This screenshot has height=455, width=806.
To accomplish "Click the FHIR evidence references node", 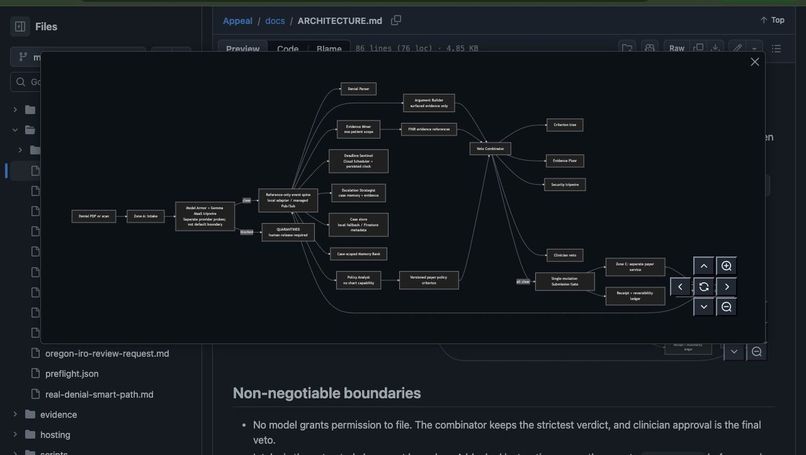I will click(x=429, y=129).
